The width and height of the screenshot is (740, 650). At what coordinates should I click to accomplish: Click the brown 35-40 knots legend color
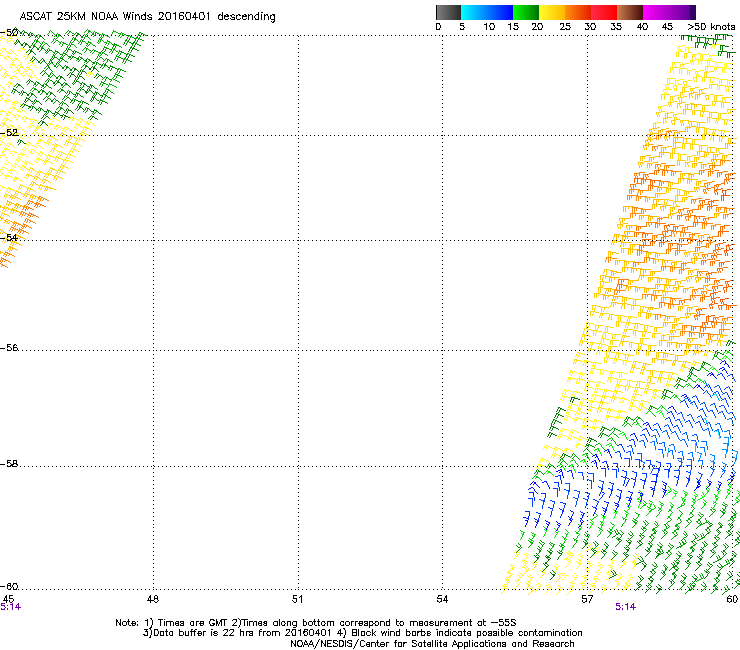[630, 12]
